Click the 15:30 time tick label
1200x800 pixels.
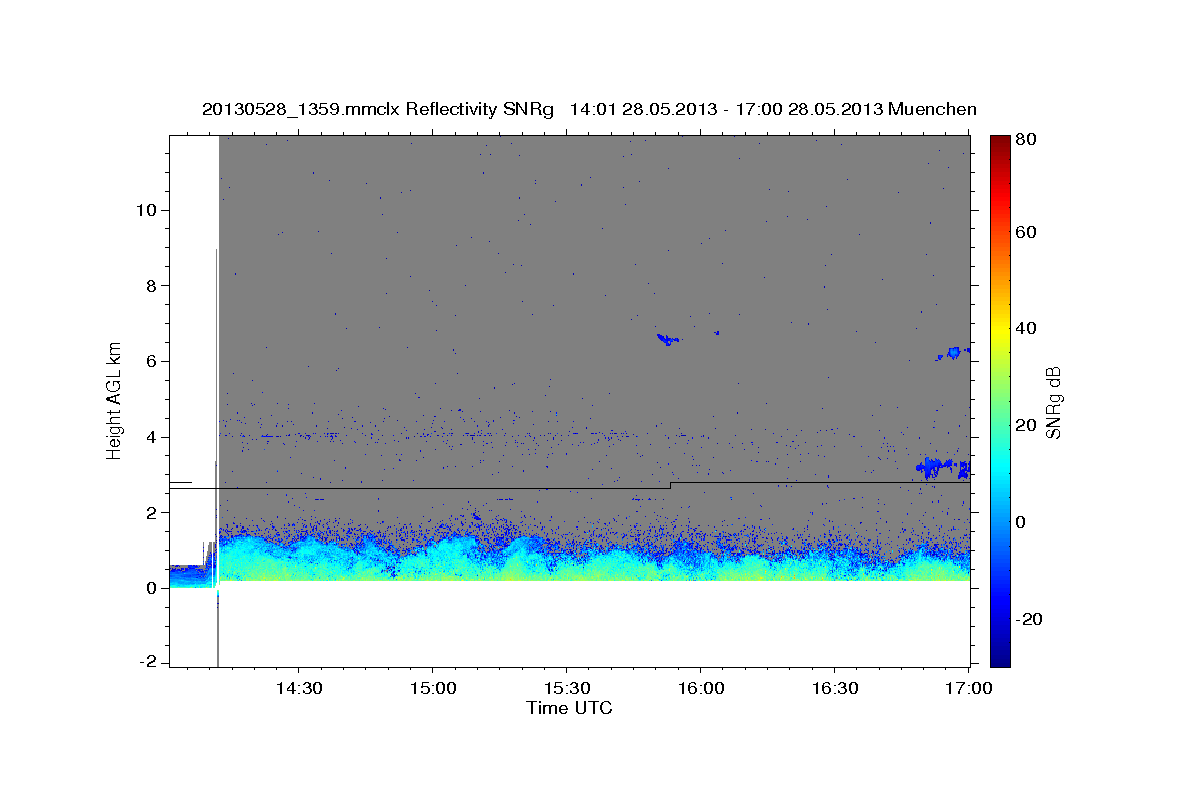tap(567, 689)
